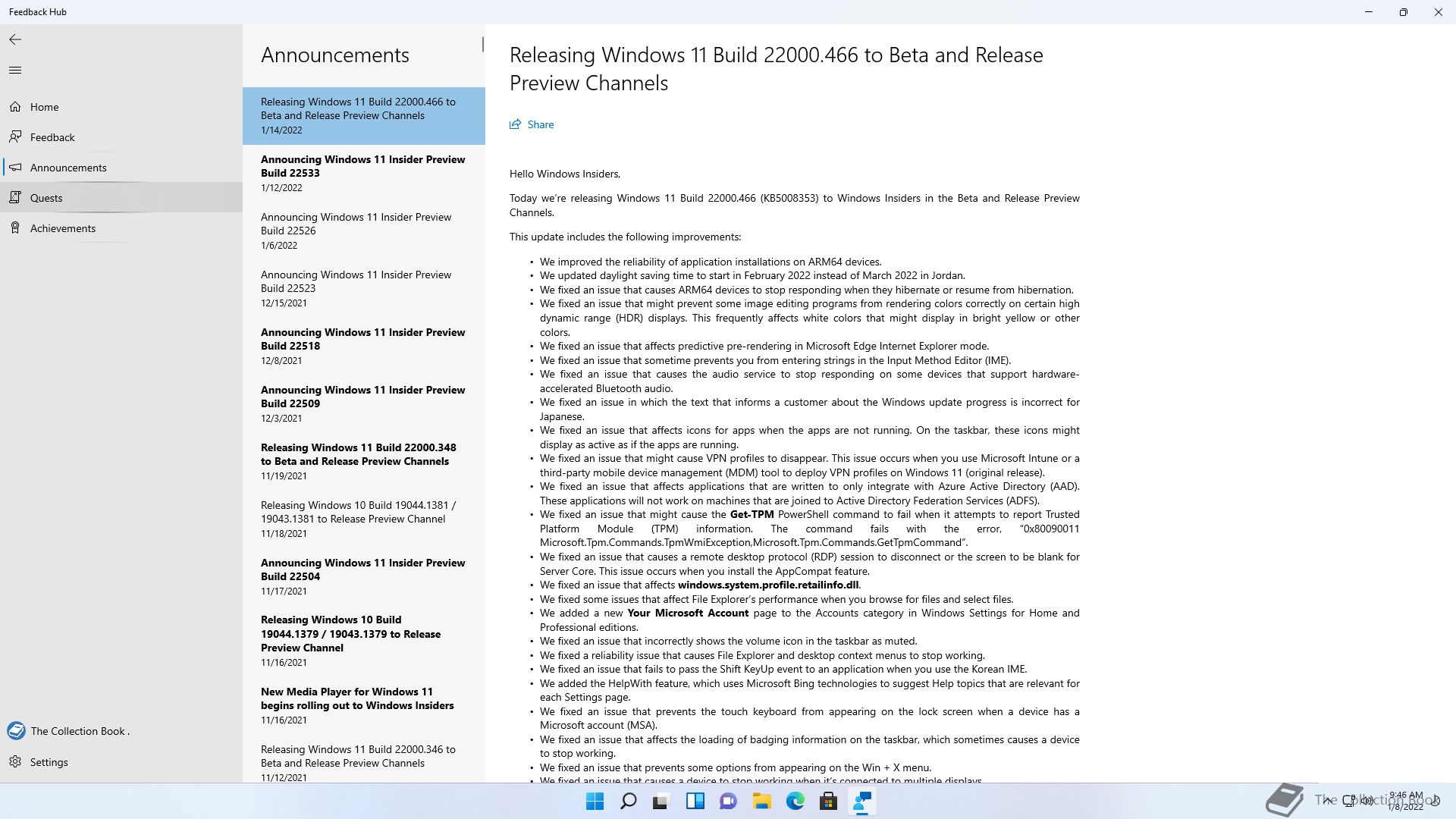Viewport: 1456px width, 819px height.
Task: Open Widgets from the taskbar
Action: click(x=695, y=802)
